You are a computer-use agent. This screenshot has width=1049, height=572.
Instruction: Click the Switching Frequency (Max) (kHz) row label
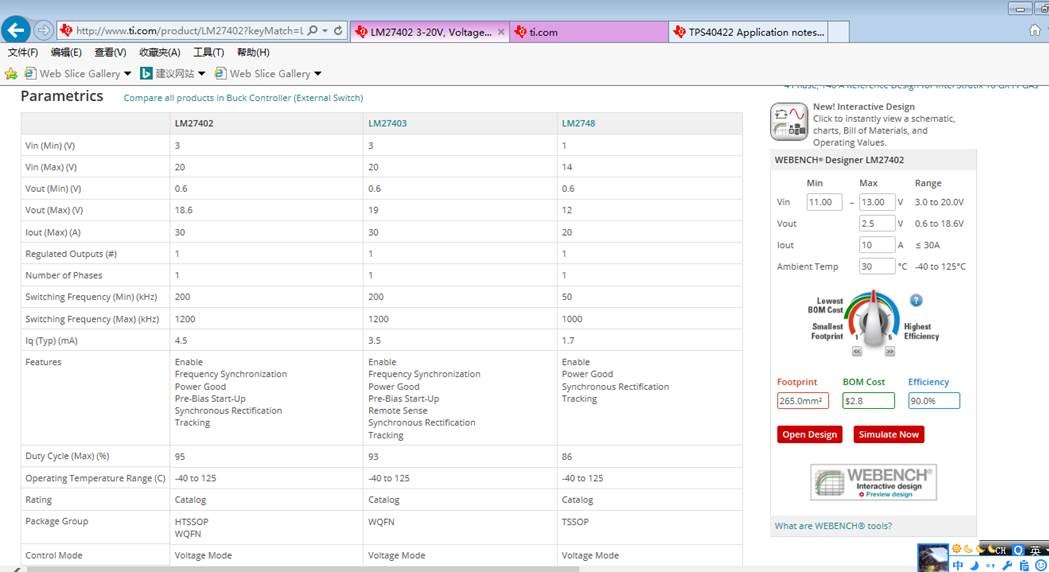[x=92, y=319]
